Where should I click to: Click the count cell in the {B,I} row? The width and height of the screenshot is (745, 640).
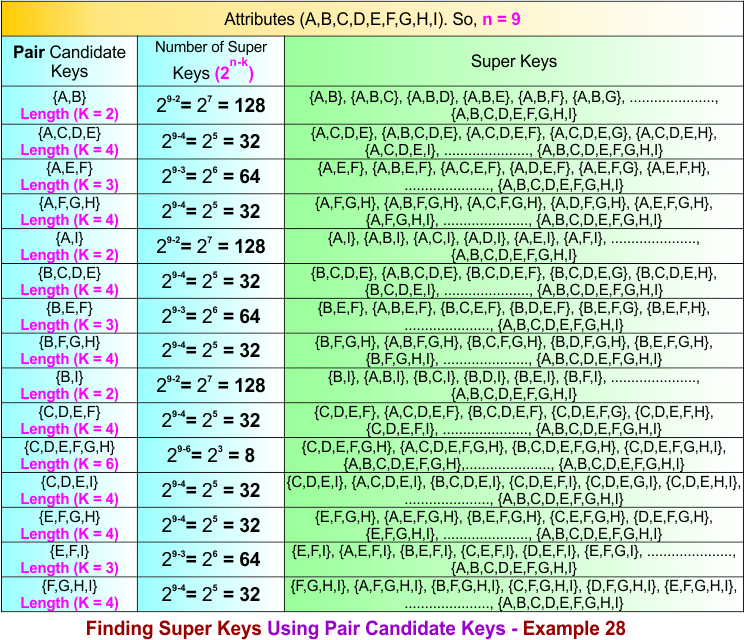point(211,385)
